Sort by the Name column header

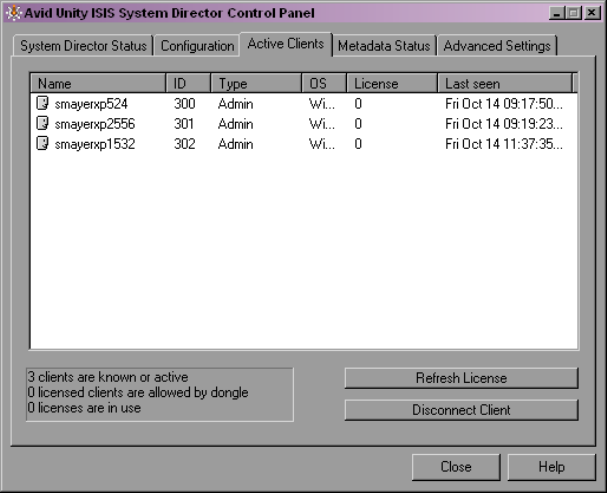(98, 83)
